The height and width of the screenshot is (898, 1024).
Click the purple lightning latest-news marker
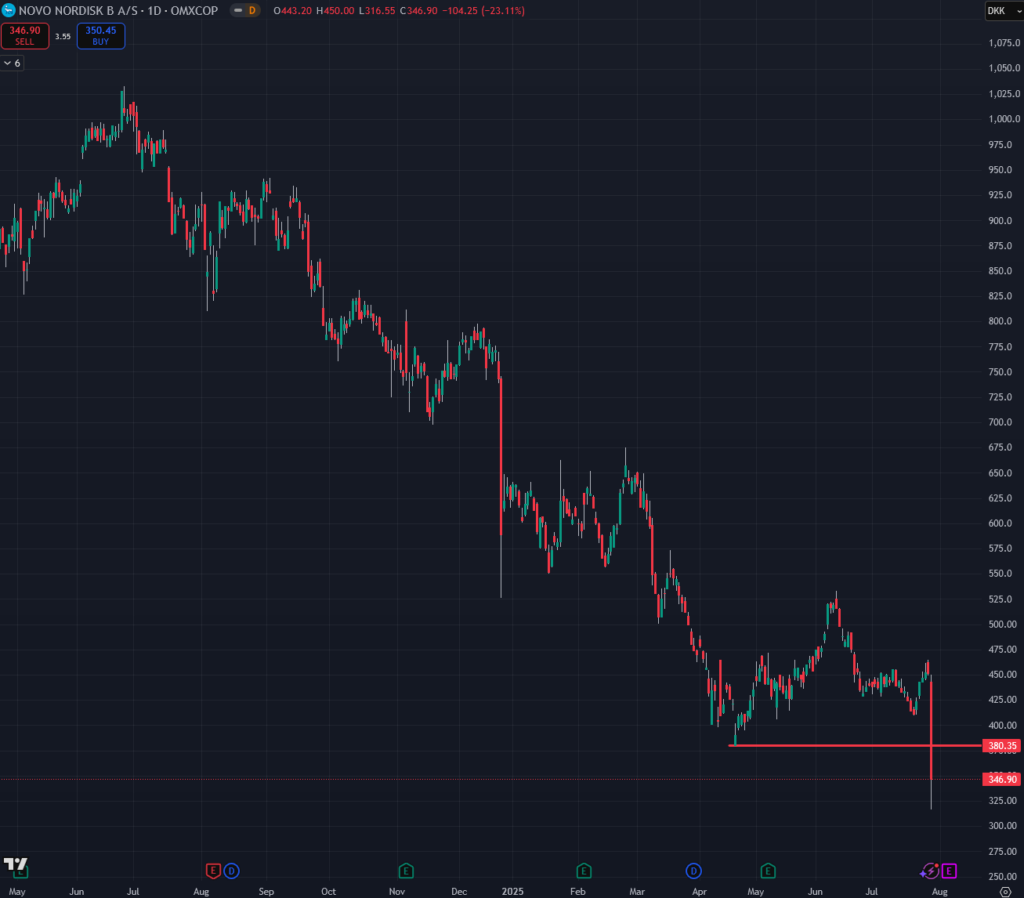coord(929,871)
